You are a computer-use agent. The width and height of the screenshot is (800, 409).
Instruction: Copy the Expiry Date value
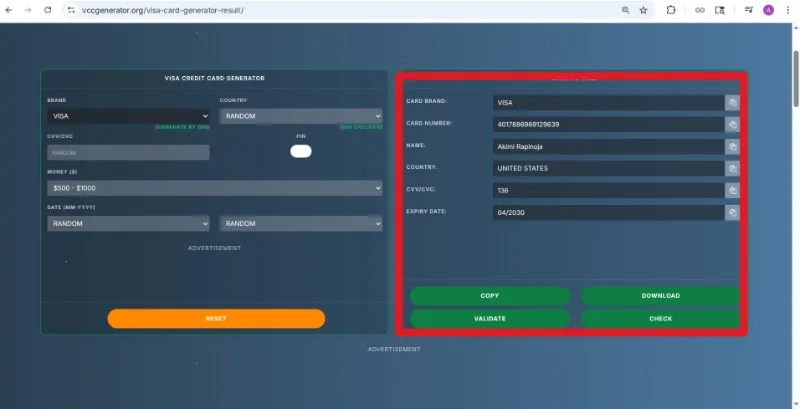coord(732,213)
